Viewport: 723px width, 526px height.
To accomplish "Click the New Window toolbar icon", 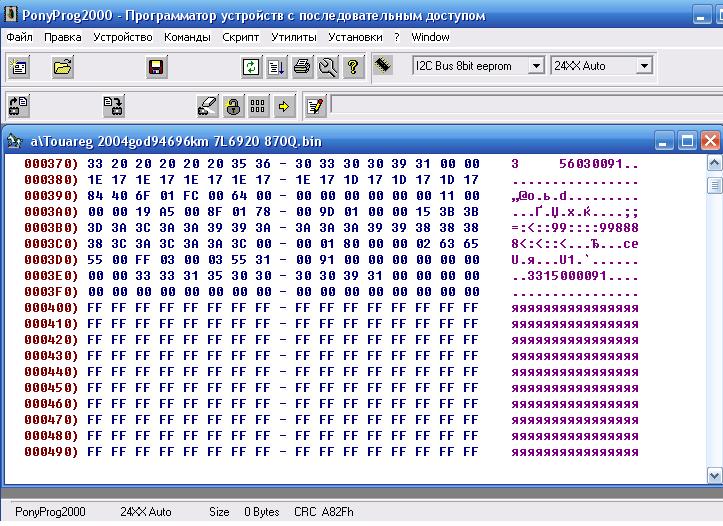I will [x=19, y=67].
